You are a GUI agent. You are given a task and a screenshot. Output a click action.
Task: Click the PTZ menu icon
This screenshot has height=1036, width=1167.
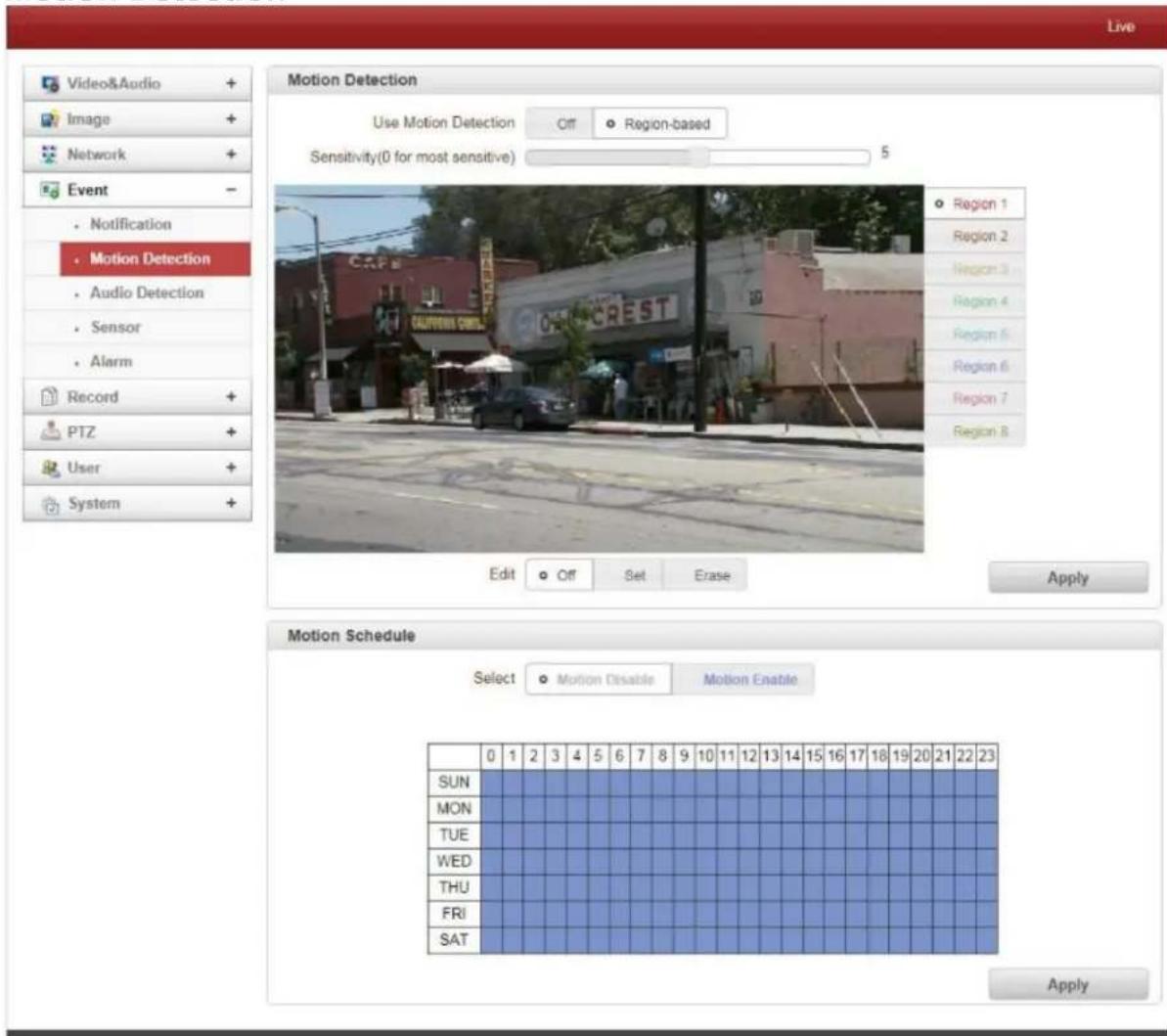click(50, 431)
